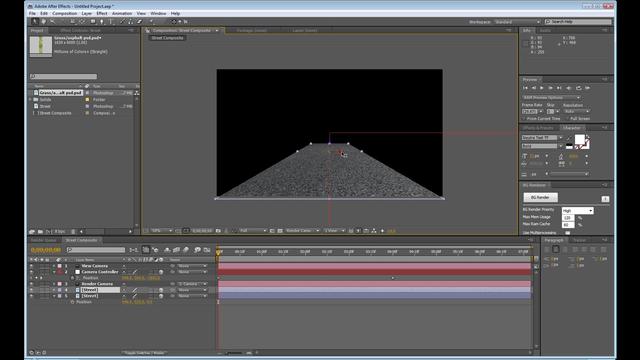Open BG Render Priority High dropdown
640x360 pixels.
578,211
